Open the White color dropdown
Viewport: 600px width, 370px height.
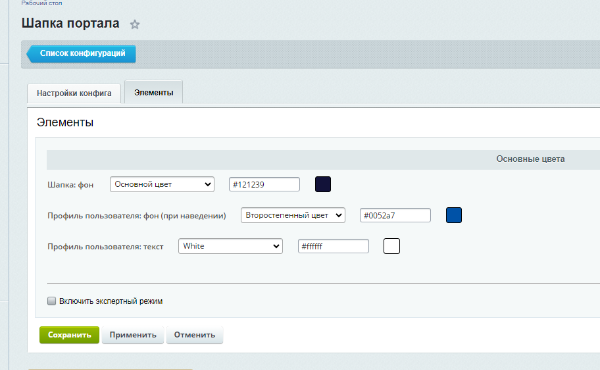(x=230, y=246)
